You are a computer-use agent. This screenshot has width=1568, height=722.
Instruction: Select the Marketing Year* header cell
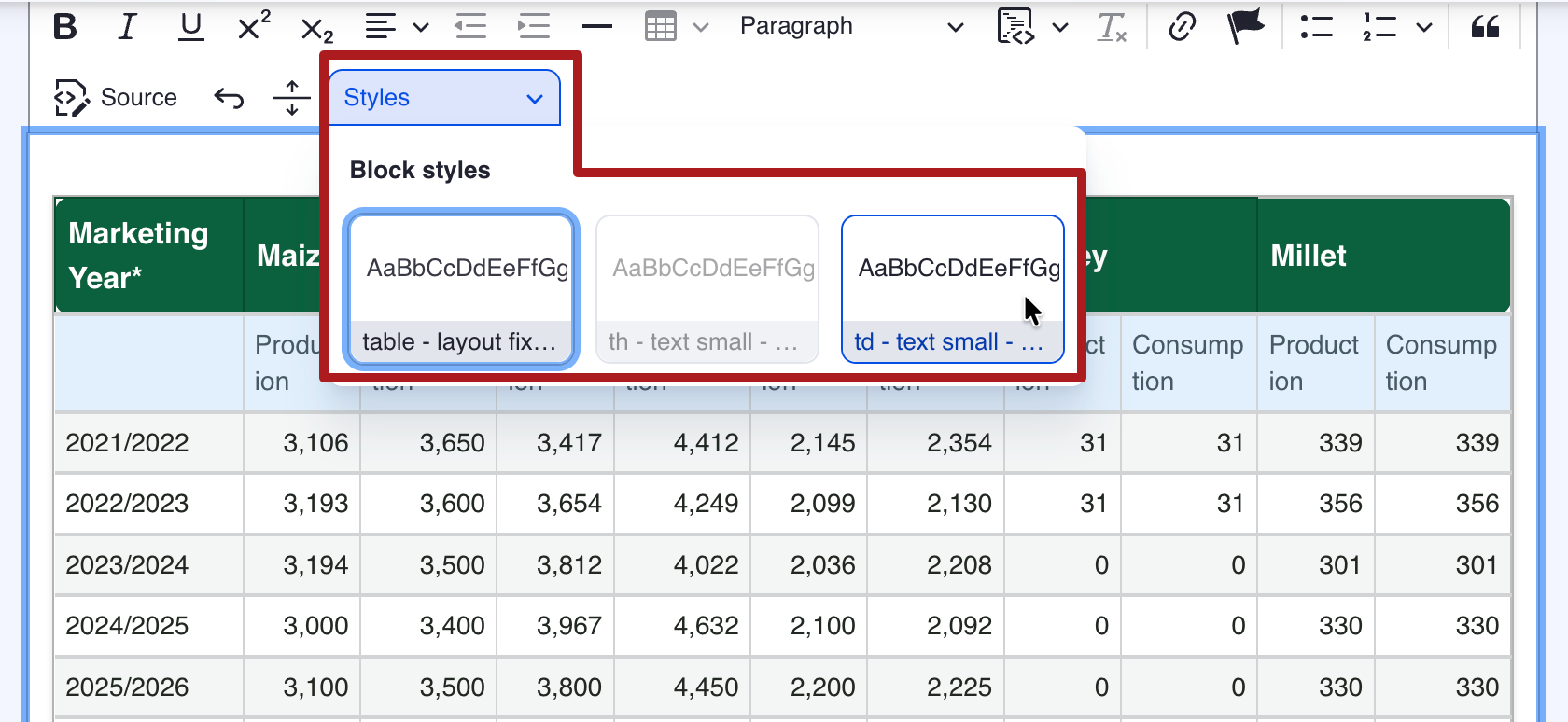tap(149, 256)
